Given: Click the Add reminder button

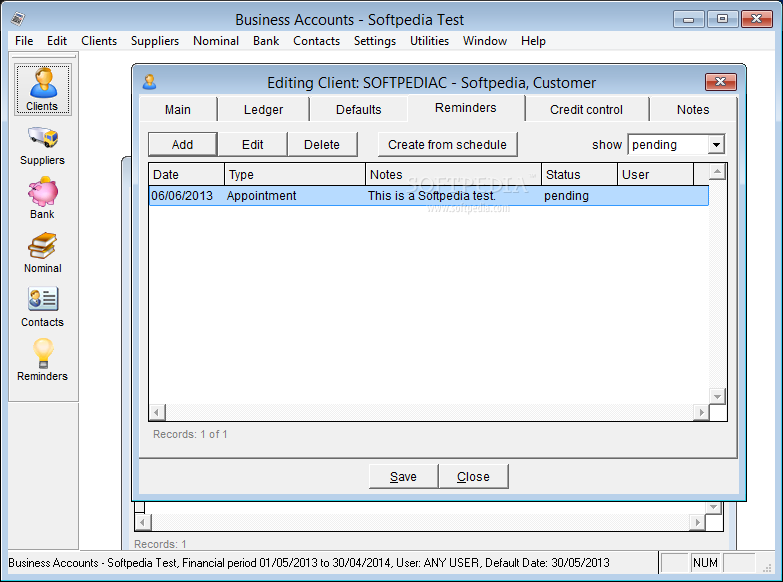Looking at the screenshot, I should (x=182, y=144).
